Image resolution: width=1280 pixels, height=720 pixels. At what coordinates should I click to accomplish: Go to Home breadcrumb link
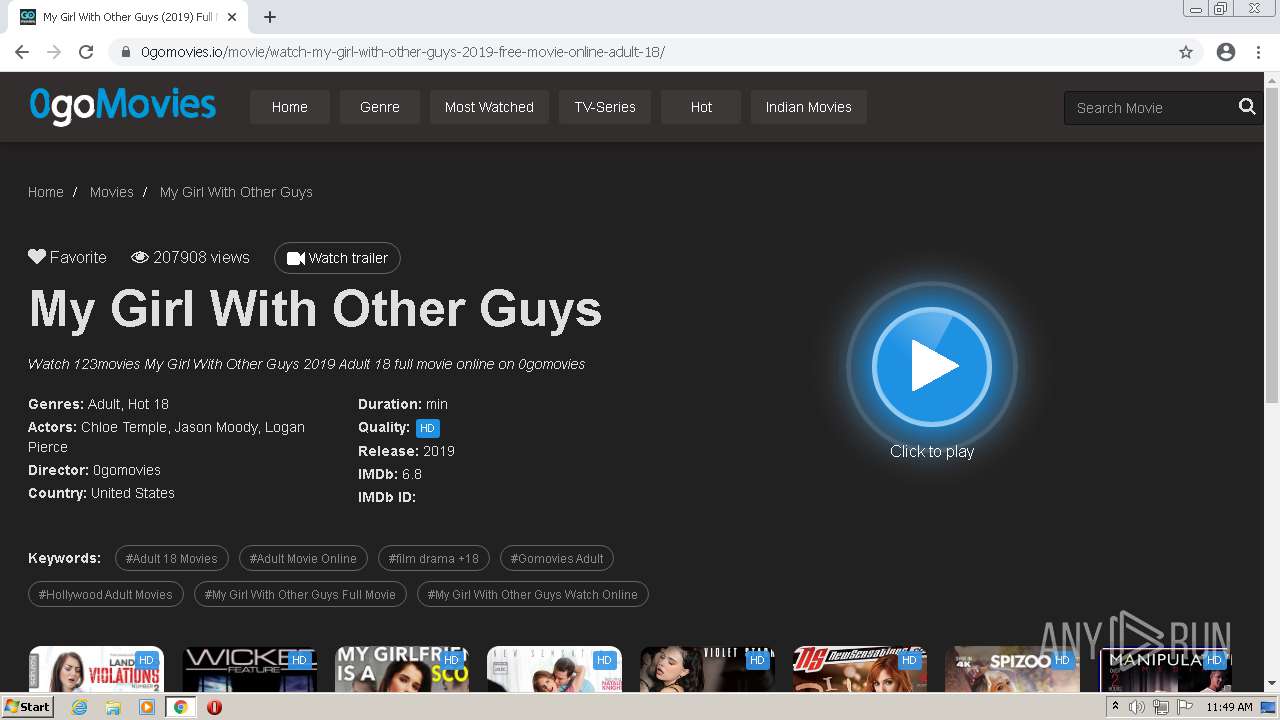point(46,192)
